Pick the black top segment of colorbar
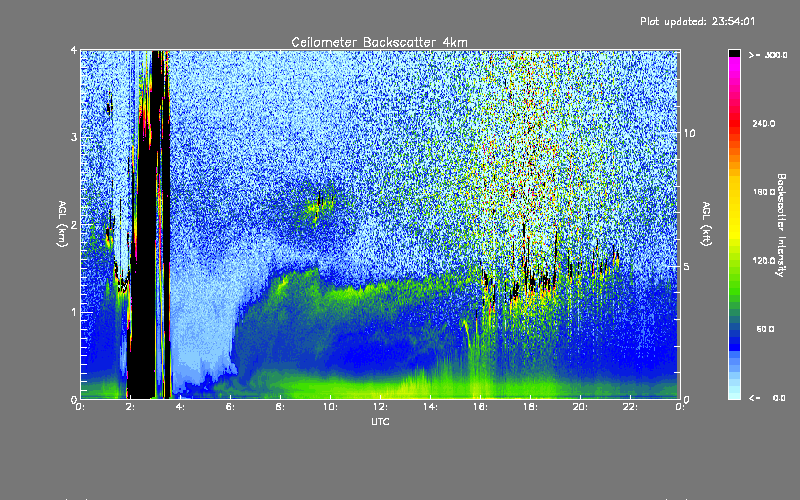Image resolution: width=800 pixels, height=500 pixels. [x=734, y=53]
